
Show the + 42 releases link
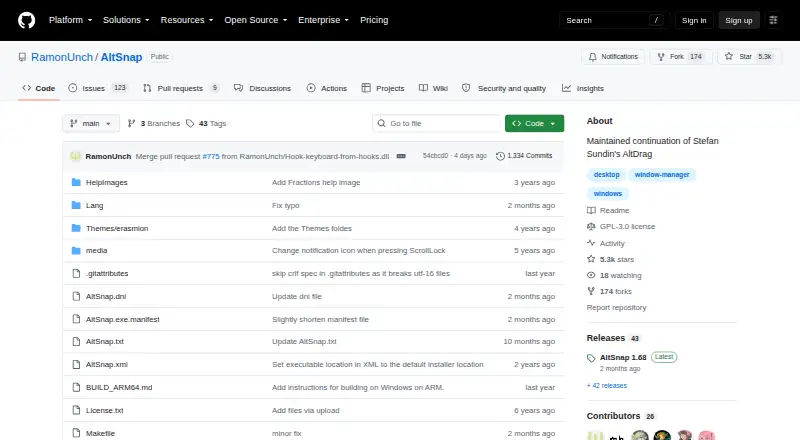607,385
